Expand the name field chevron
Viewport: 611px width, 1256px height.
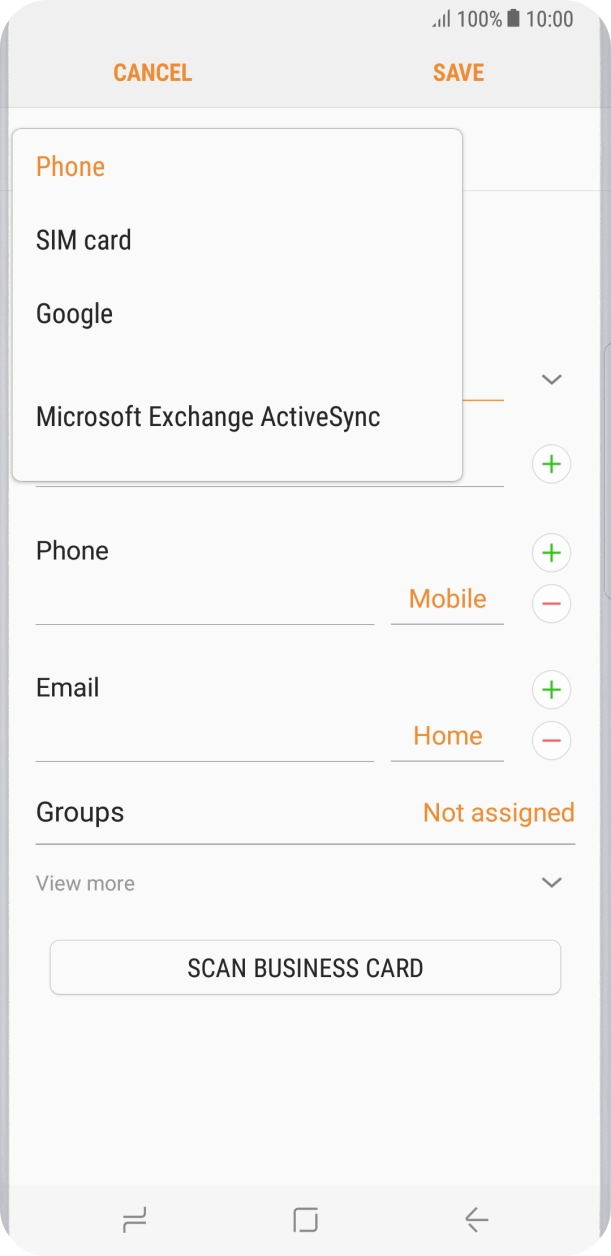(551, 380)
